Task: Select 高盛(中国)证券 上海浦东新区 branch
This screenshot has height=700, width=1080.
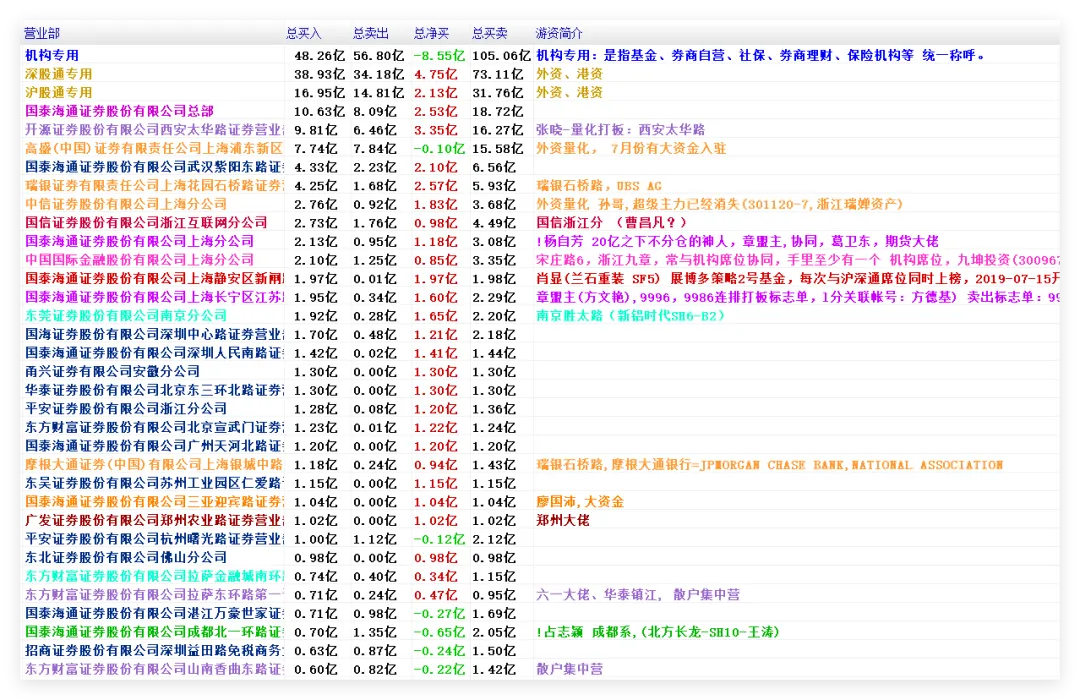Action: (x=154, y=148)
